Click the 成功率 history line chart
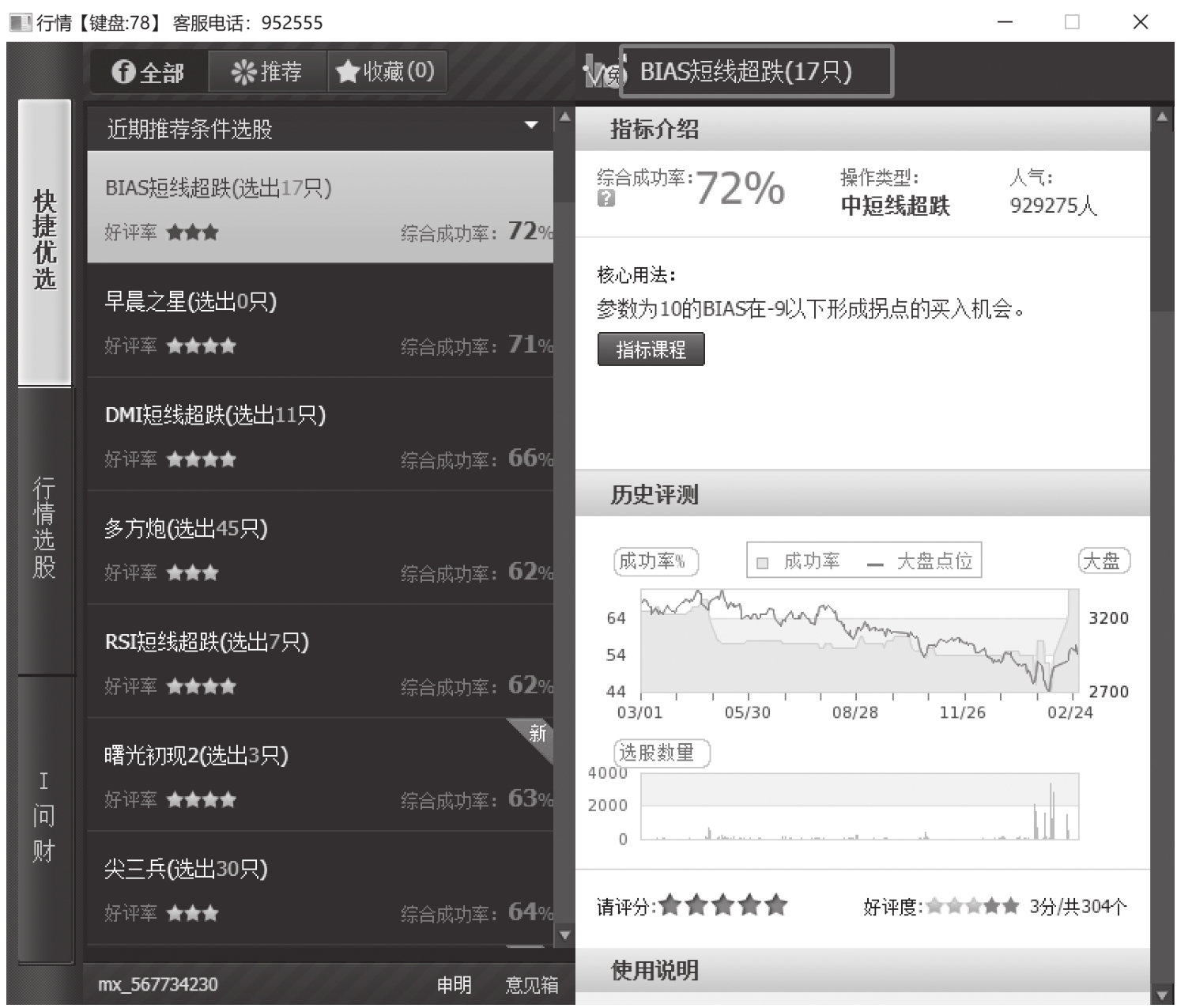Screen dimensions: 1177x1008 coord(859,641)
